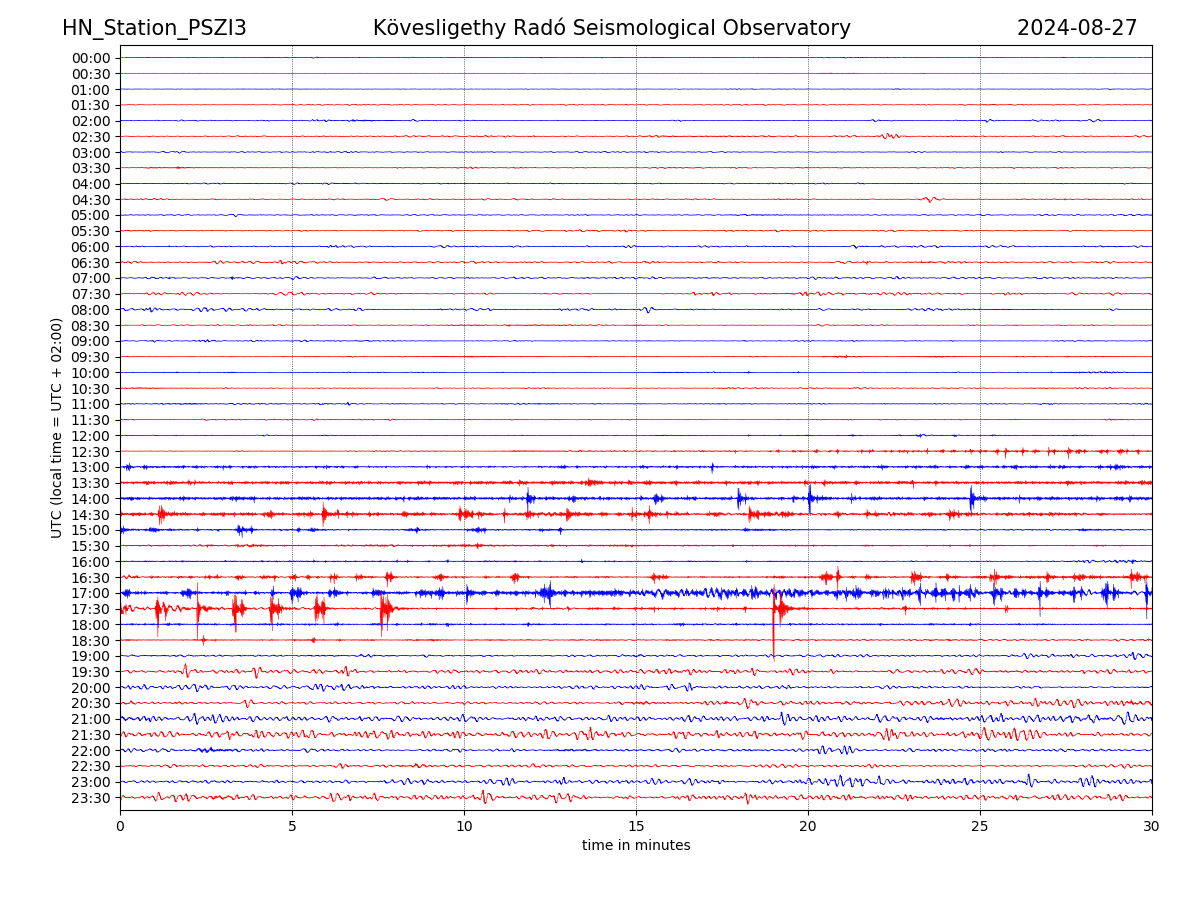Select the x-axis tick label 30
Screen dimensions: 1200x900
(x=1152, y=826)
